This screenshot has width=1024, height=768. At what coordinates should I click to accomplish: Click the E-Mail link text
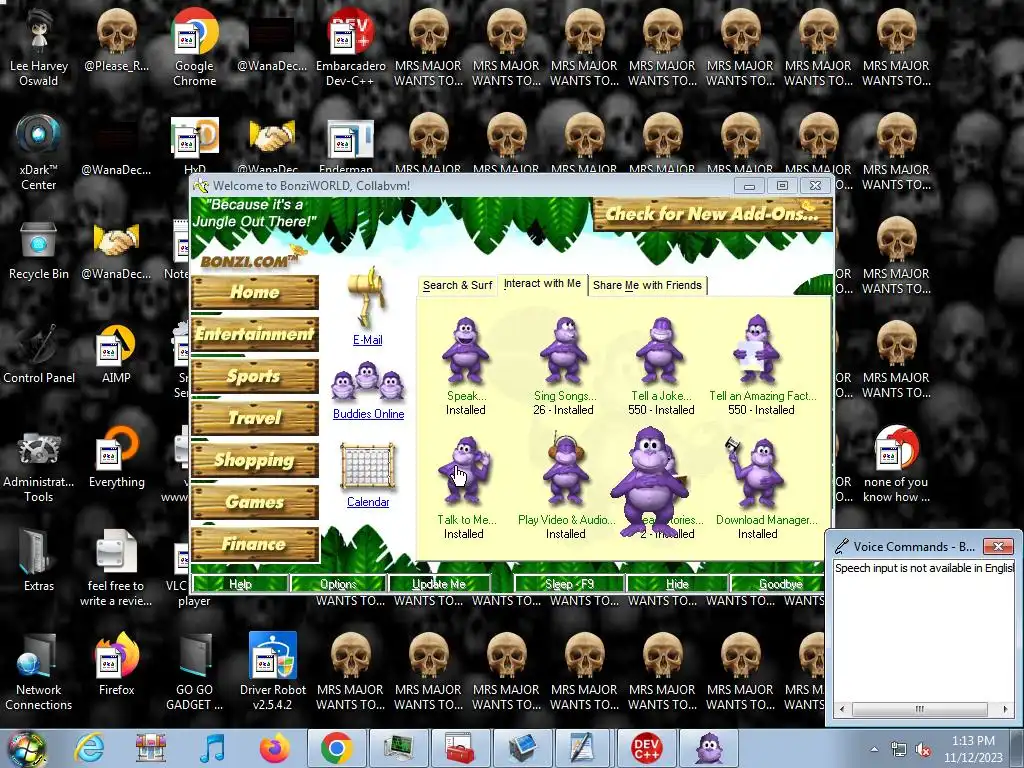[368, 340]
